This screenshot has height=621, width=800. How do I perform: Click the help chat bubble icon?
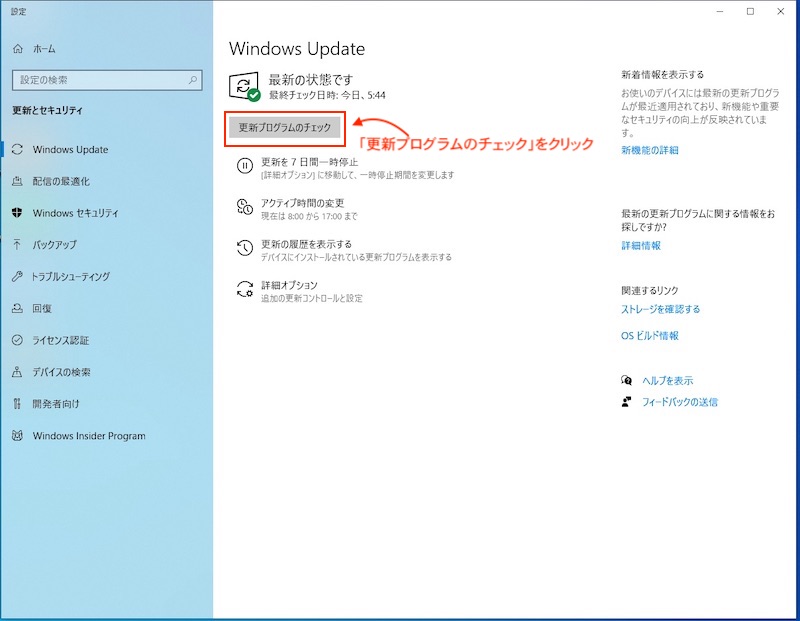click(x=627, y=380)
